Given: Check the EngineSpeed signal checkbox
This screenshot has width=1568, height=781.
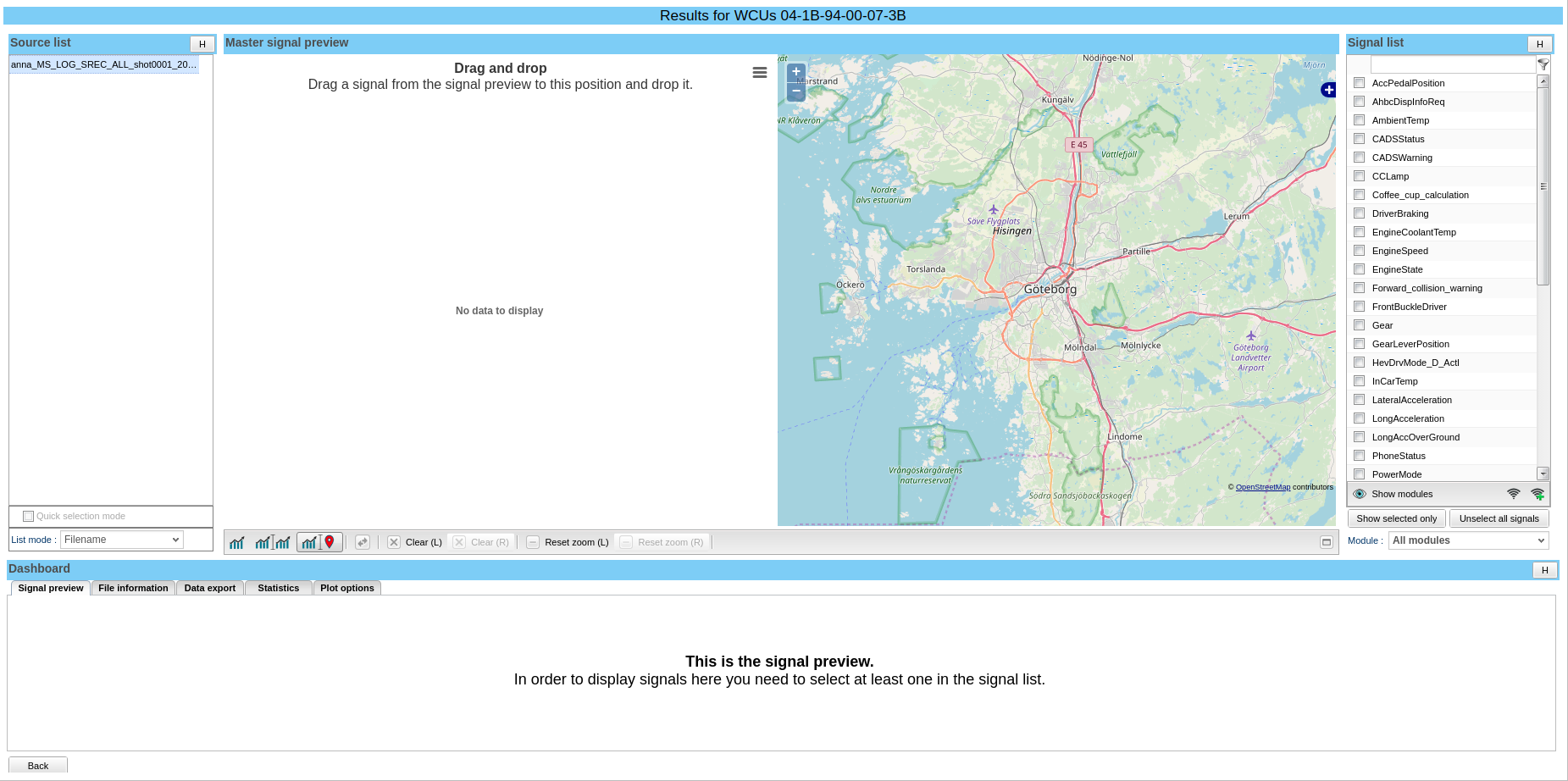Looking at the screenshot, I should click(1359, 251).
